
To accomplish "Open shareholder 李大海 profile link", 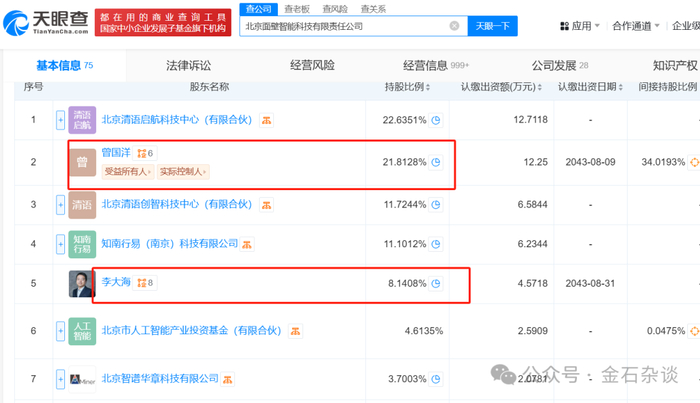I will [x=116, y=282].
